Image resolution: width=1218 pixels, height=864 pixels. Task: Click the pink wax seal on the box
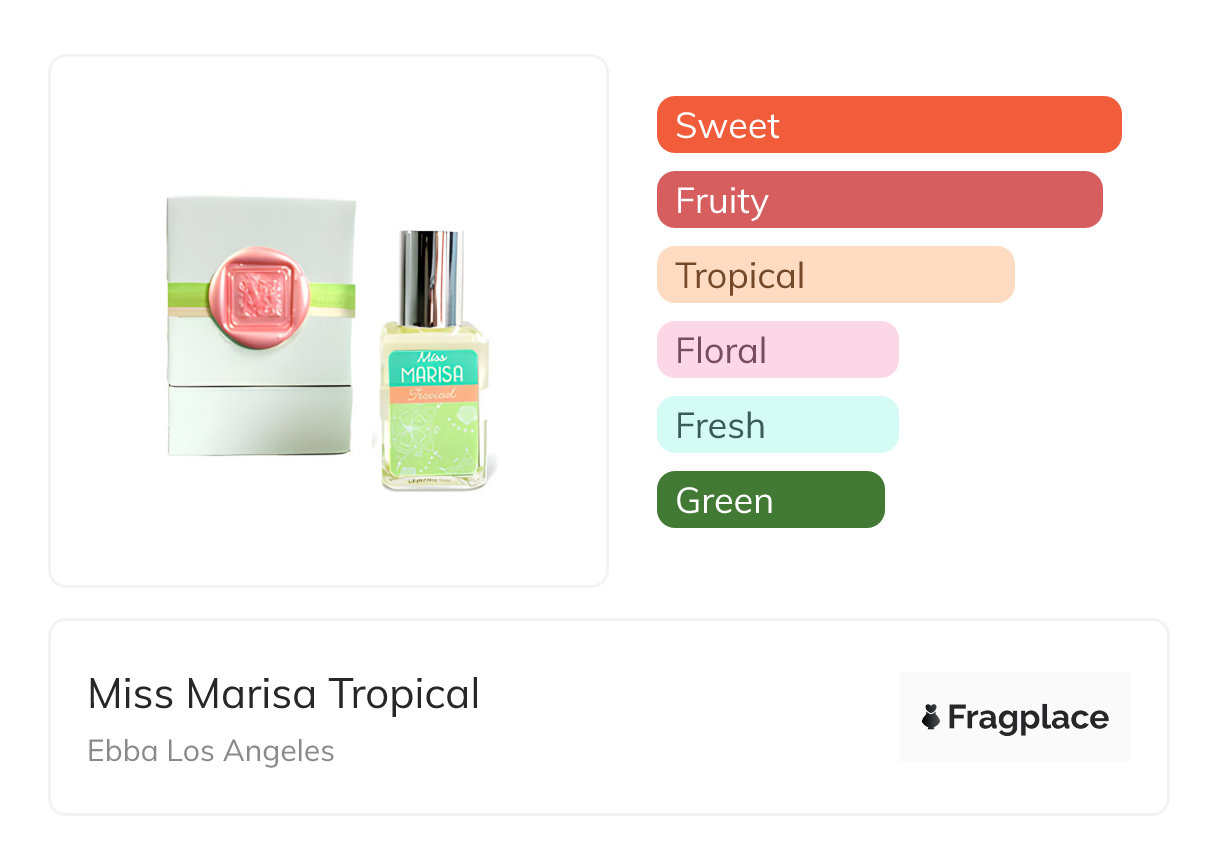(x=258, y=297)
